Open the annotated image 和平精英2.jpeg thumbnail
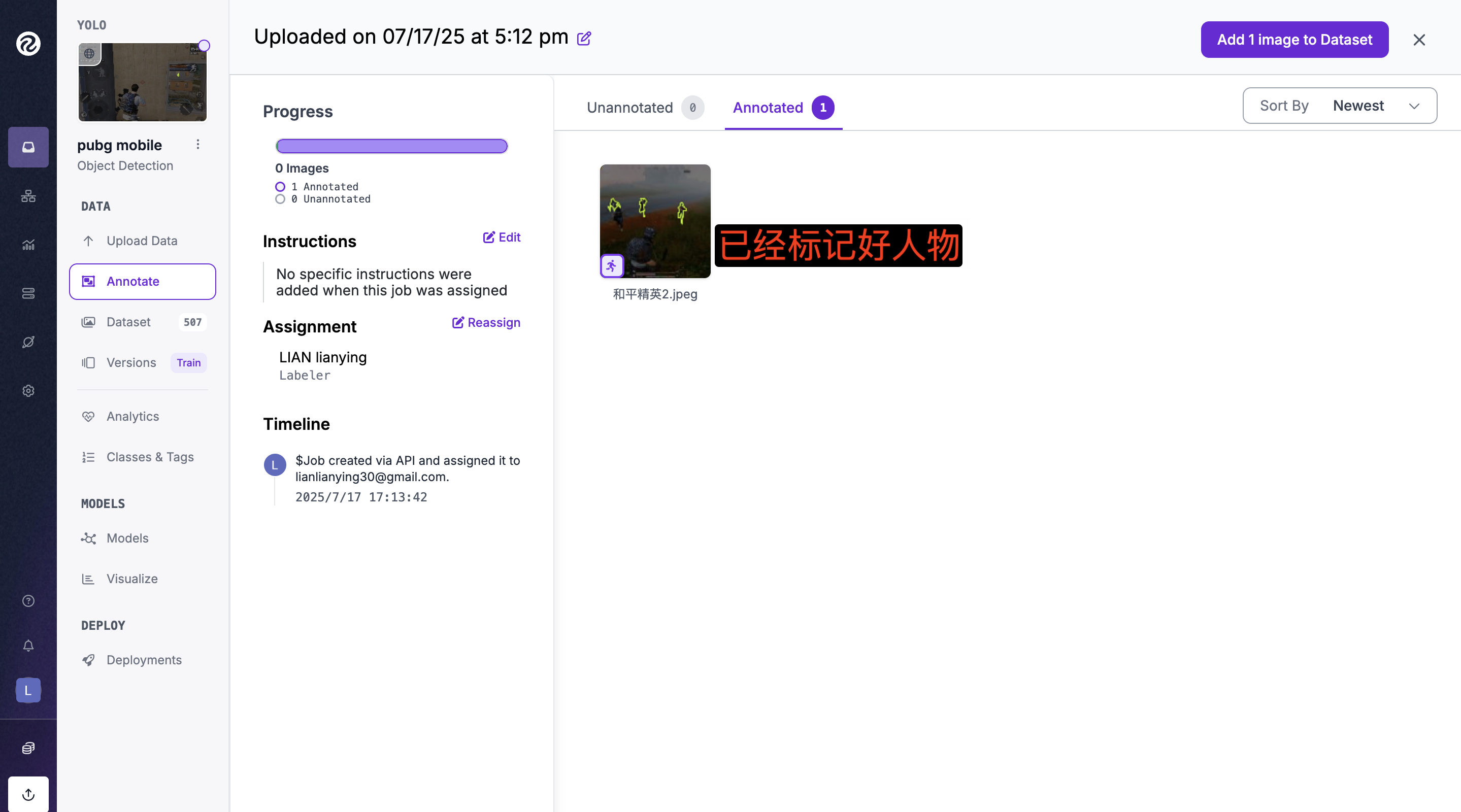The height and width of the screenshot is (812, 1461). (655, 221)
